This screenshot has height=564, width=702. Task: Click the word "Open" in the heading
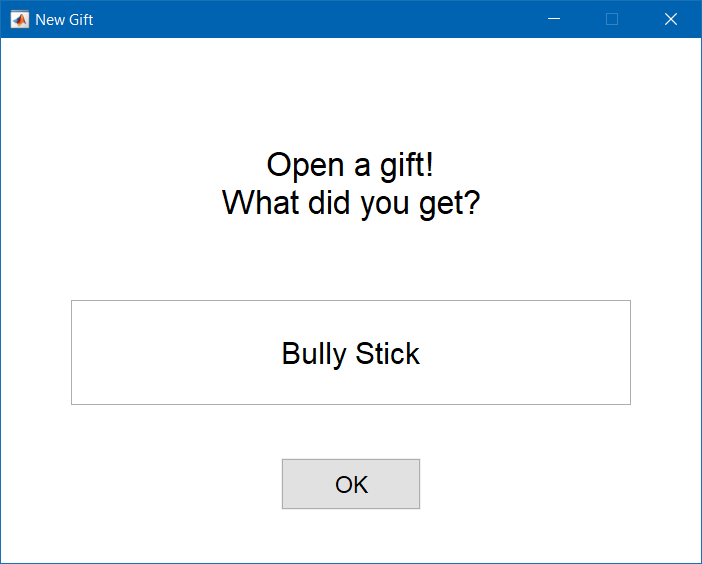click(x=300, y=164)
